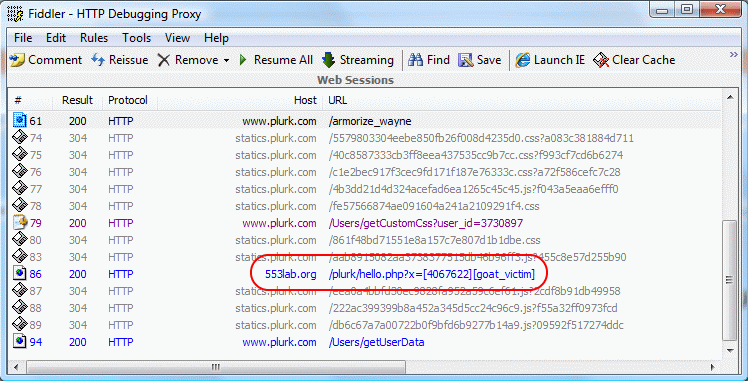Click the icon for session 61
Viewport: 748px width, 381px height.
20,121
